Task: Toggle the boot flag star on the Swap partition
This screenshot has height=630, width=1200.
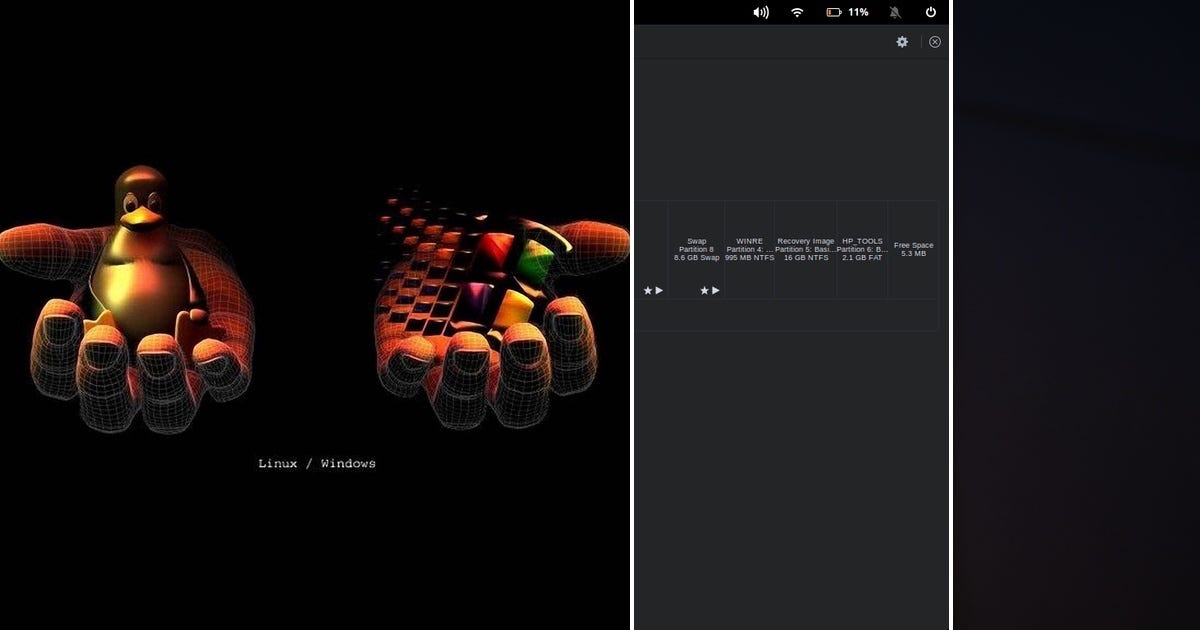Action: point(704,291)
